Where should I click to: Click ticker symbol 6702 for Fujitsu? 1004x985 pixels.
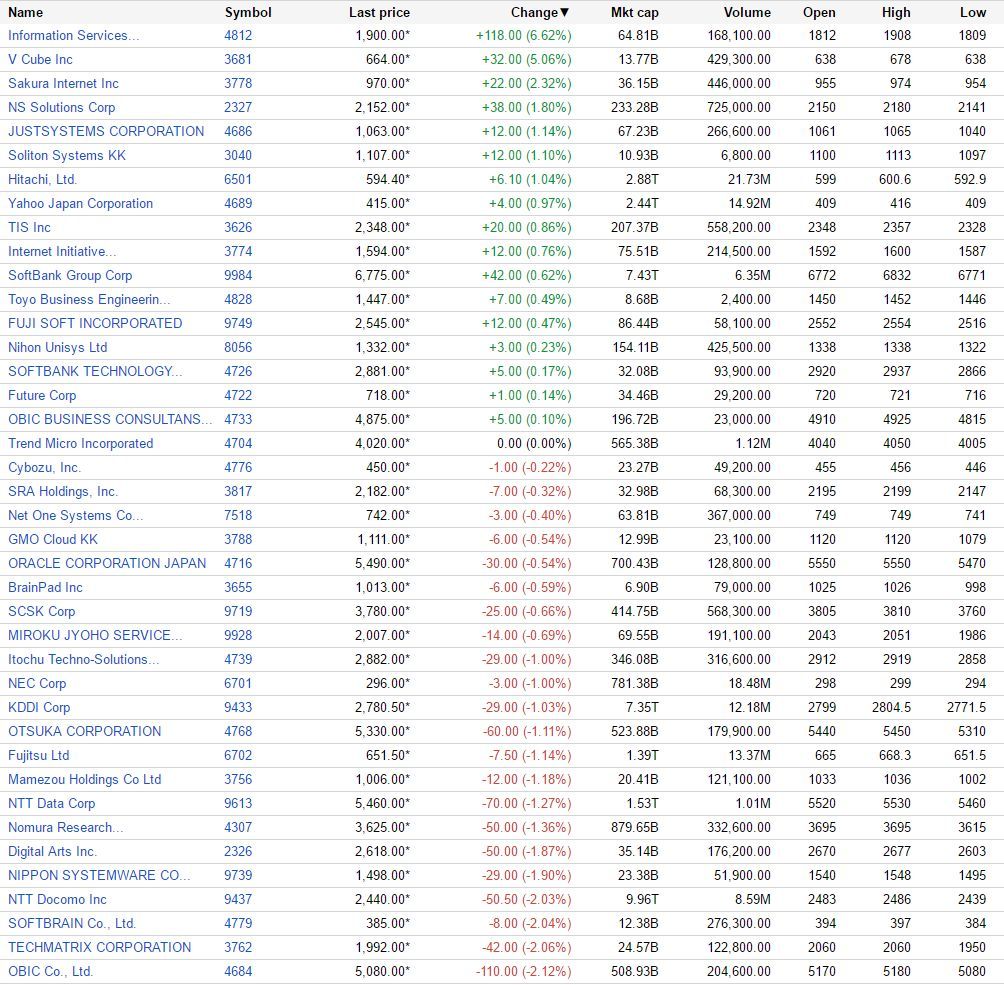(238, 756)
